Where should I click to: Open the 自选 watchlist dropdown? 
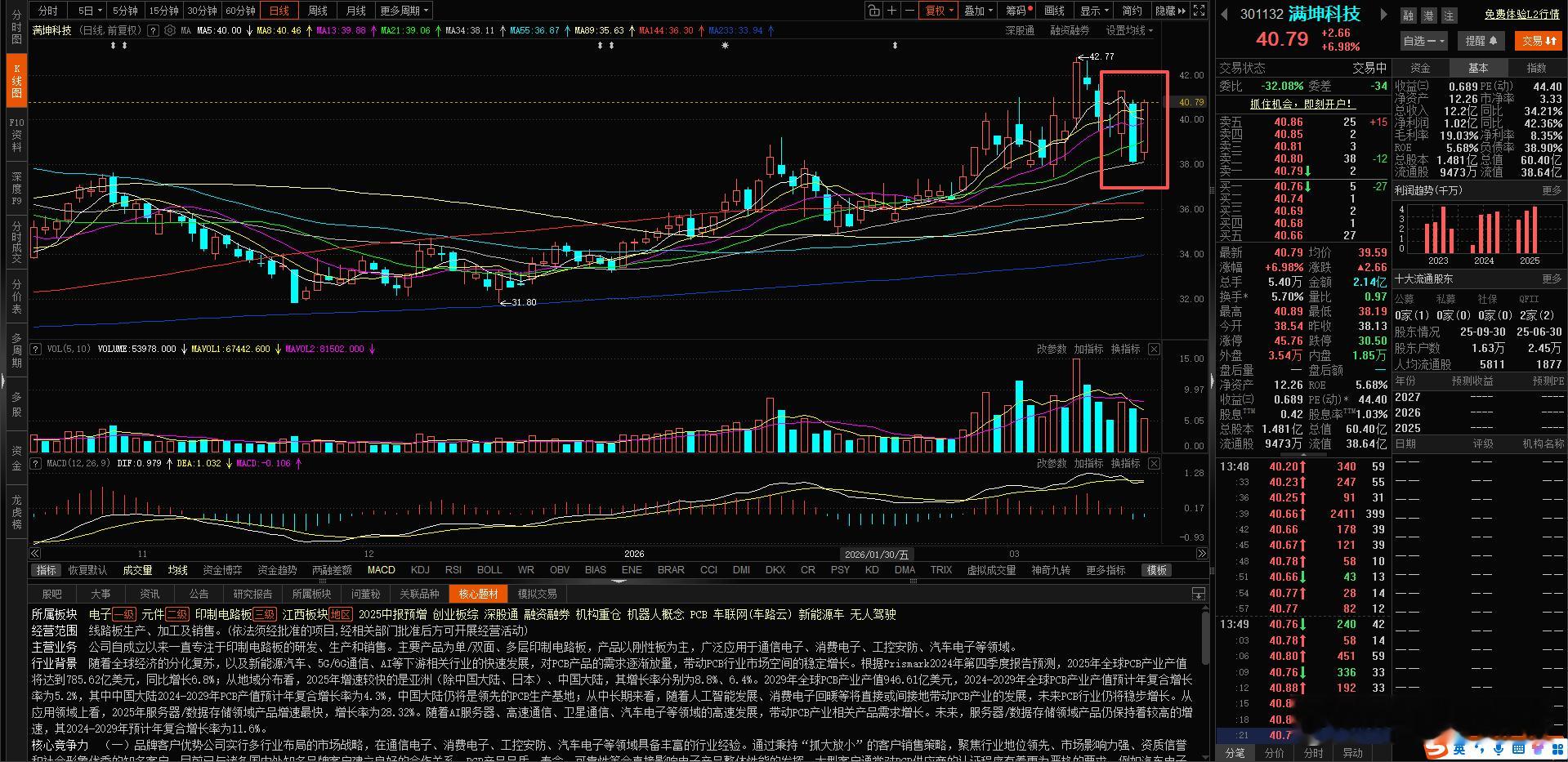coord(1424,40)
